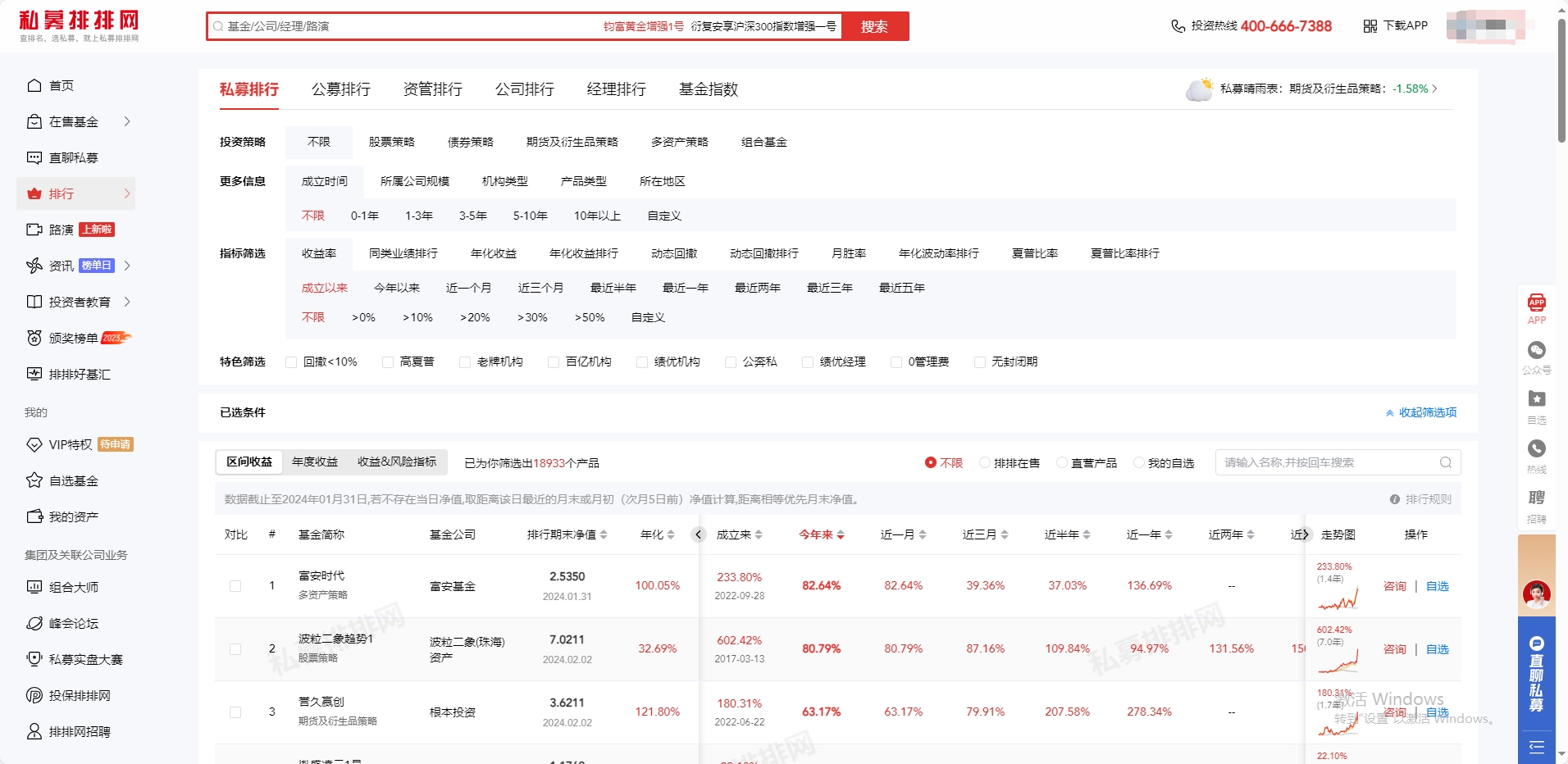Select 股票策略 investment strategy filter
The width and height of the screenshot is (1568, 764).
coord(392,142)
